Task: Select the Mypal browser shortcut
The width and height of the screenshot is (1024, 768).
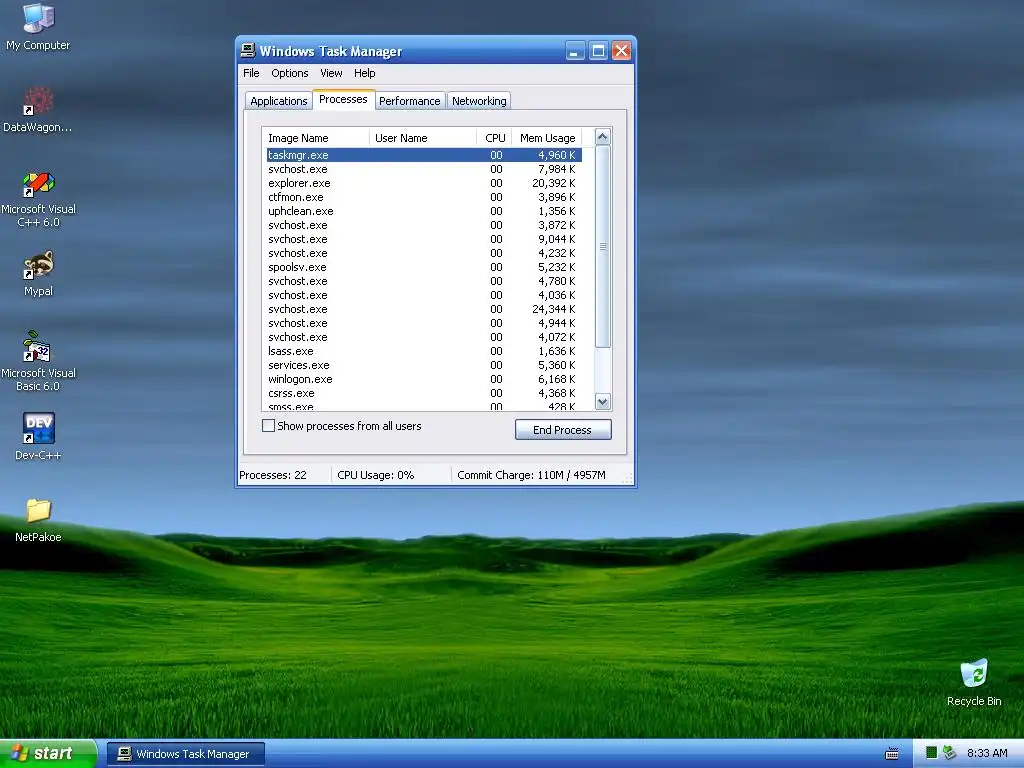Action: click(38, 273)
